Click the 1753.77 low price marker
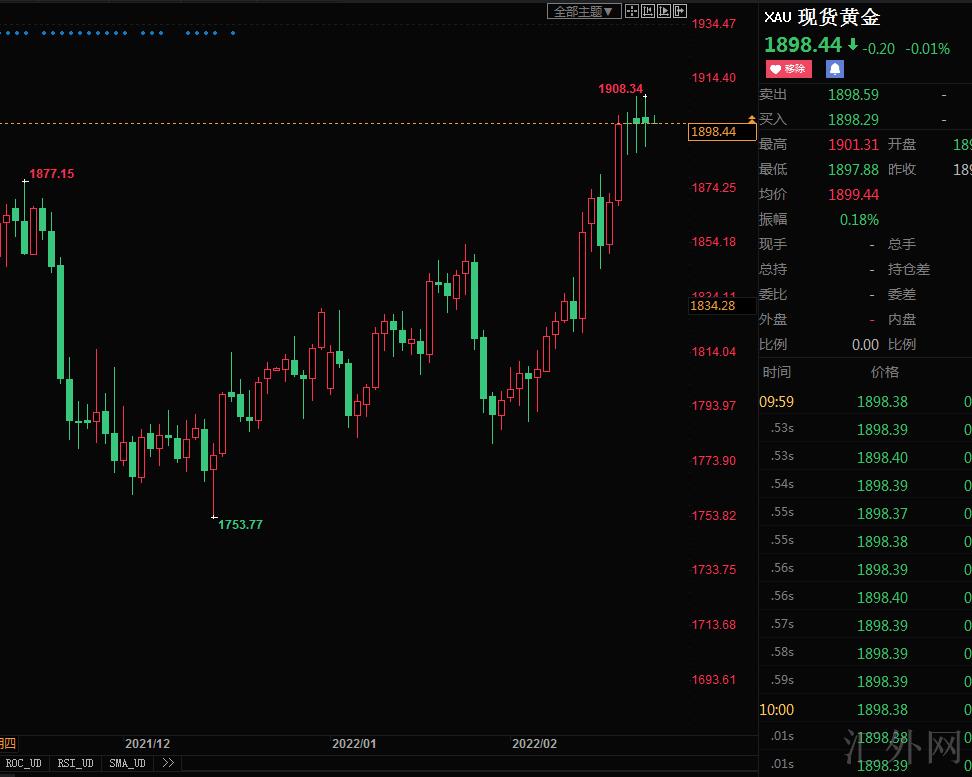972x777 pixels. pyautogui.click(x=240, y=525)
